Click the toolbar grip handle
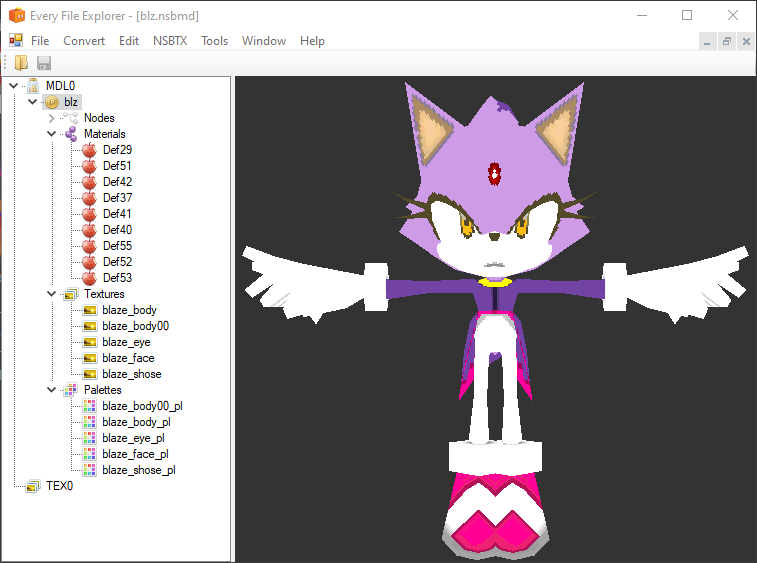The width and height of the screenshot is (757, 563). click(x=5, y=63)
